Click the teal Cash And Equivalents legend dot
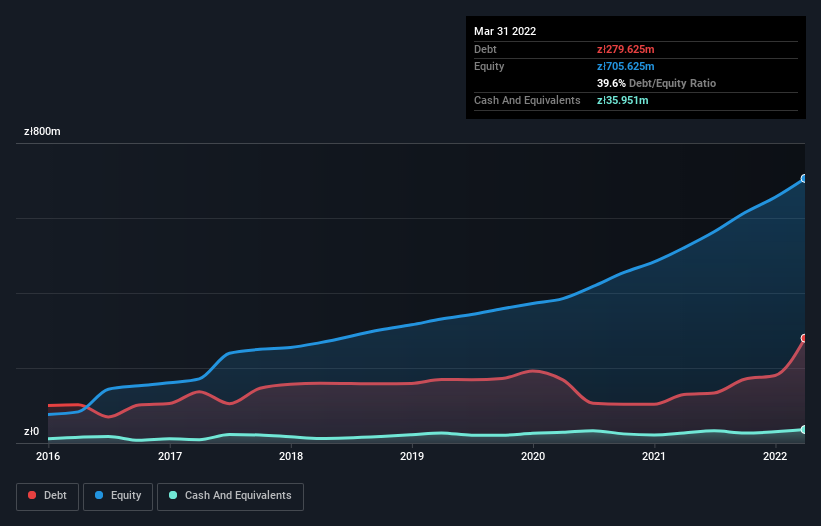 point(173,495)
